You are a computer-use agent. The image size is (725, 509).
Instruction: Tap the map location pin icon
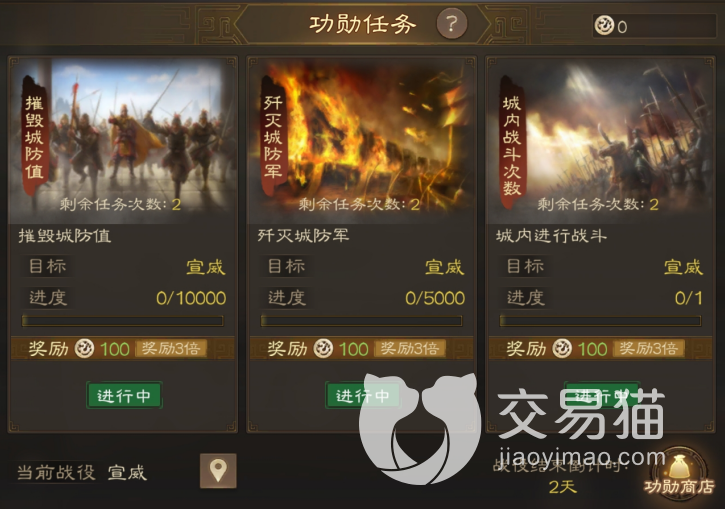(x=218, y=471)
